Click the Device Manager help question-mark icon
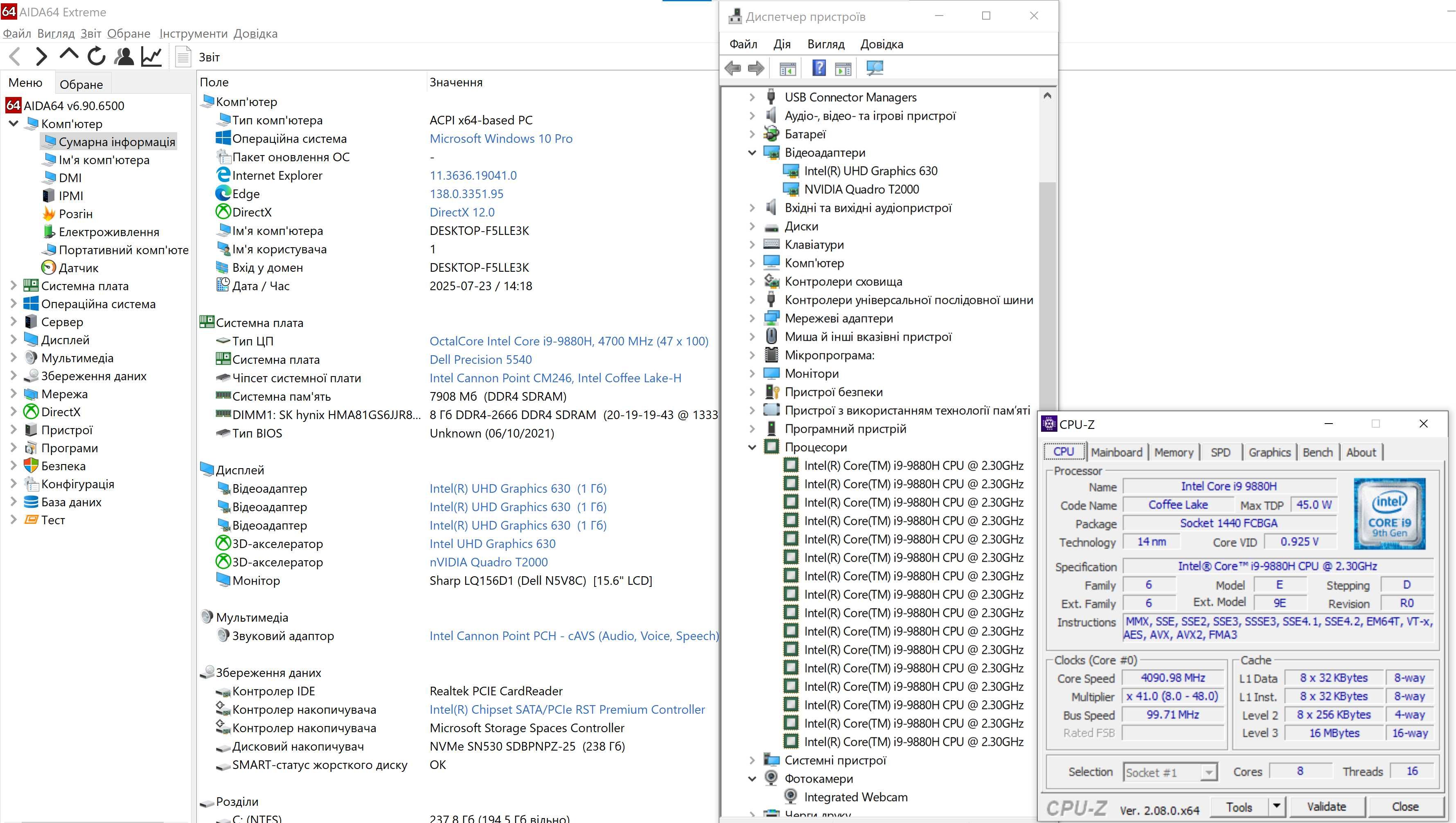Screen dimensions: 1456x823 point(818,68)
